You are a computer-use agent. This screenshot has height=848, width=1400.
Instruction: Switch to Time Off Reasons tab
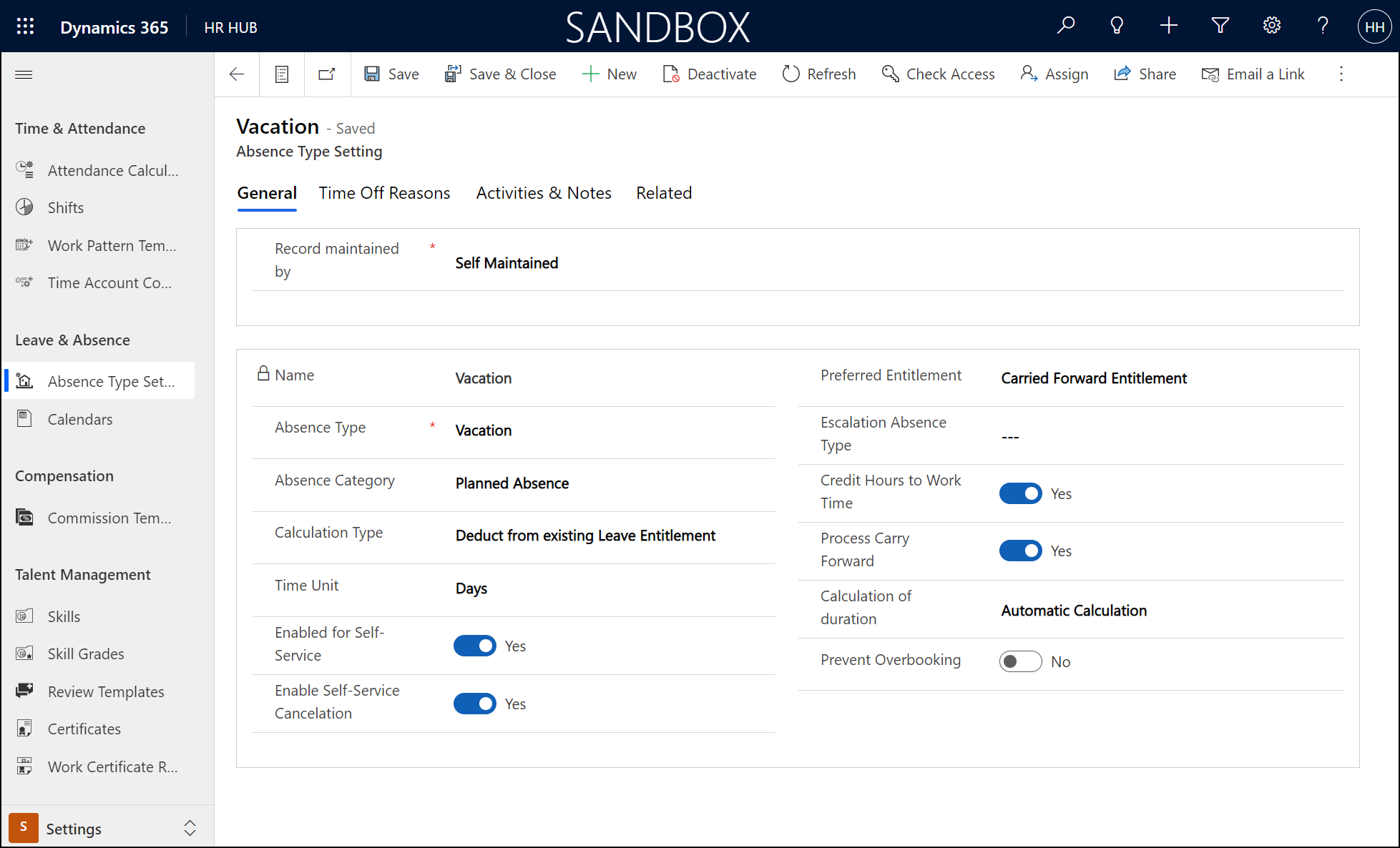click(384, 193)
